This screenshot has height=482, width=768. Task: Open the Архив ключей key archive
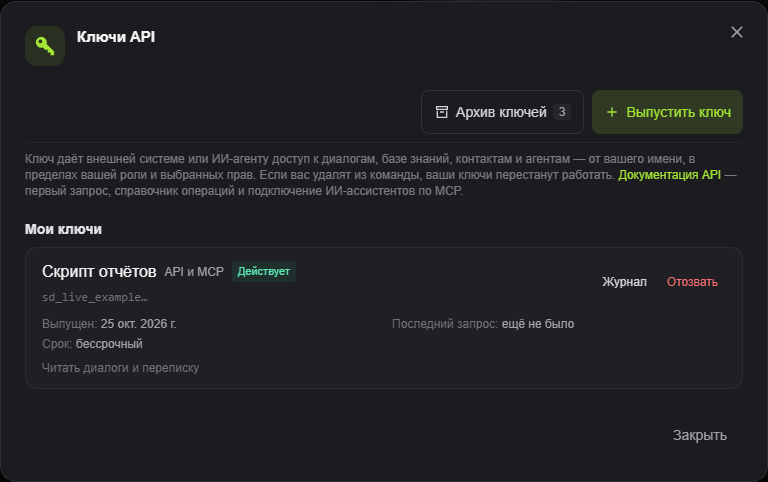tap(503, 112)
